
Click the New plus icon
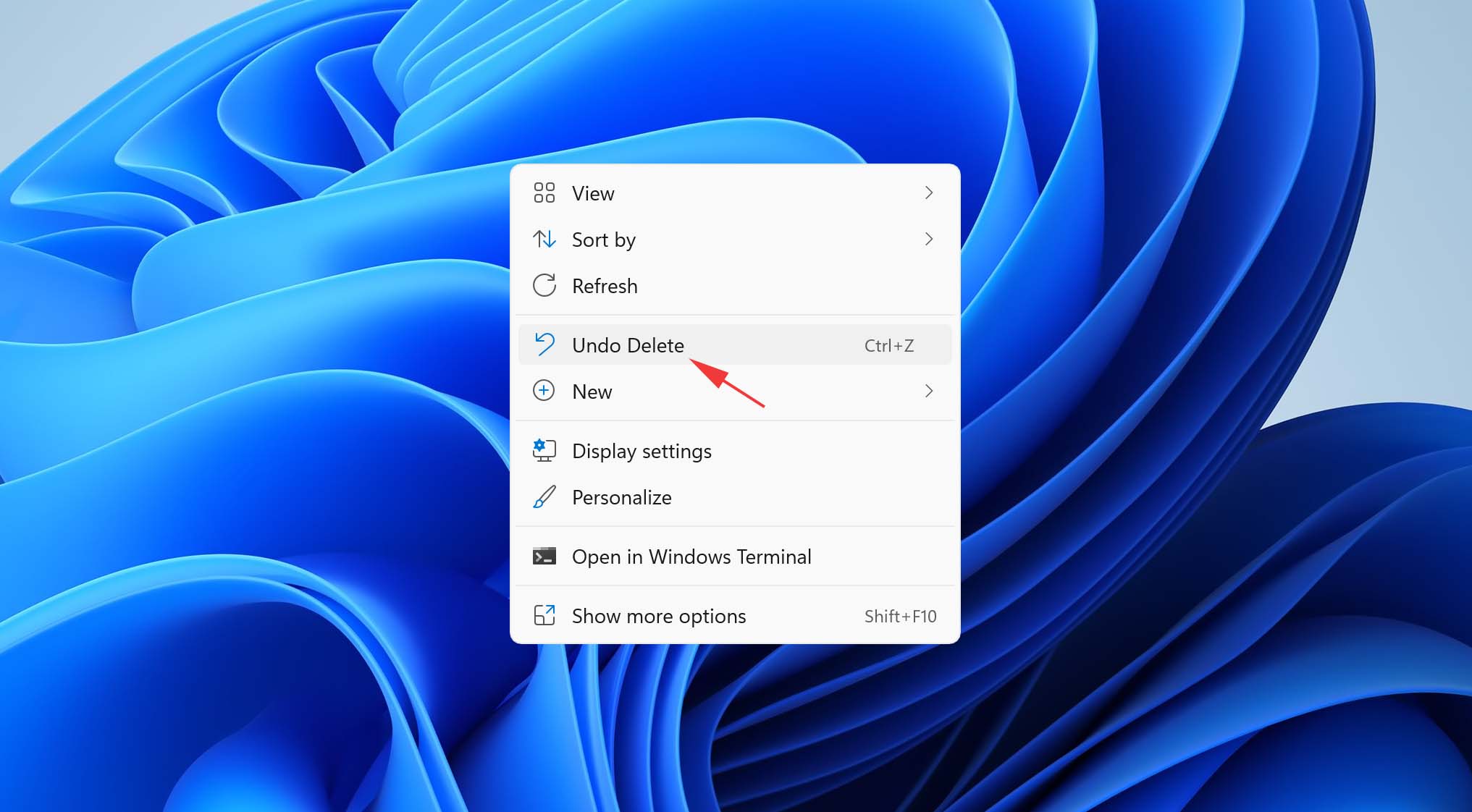coord(545,391)
